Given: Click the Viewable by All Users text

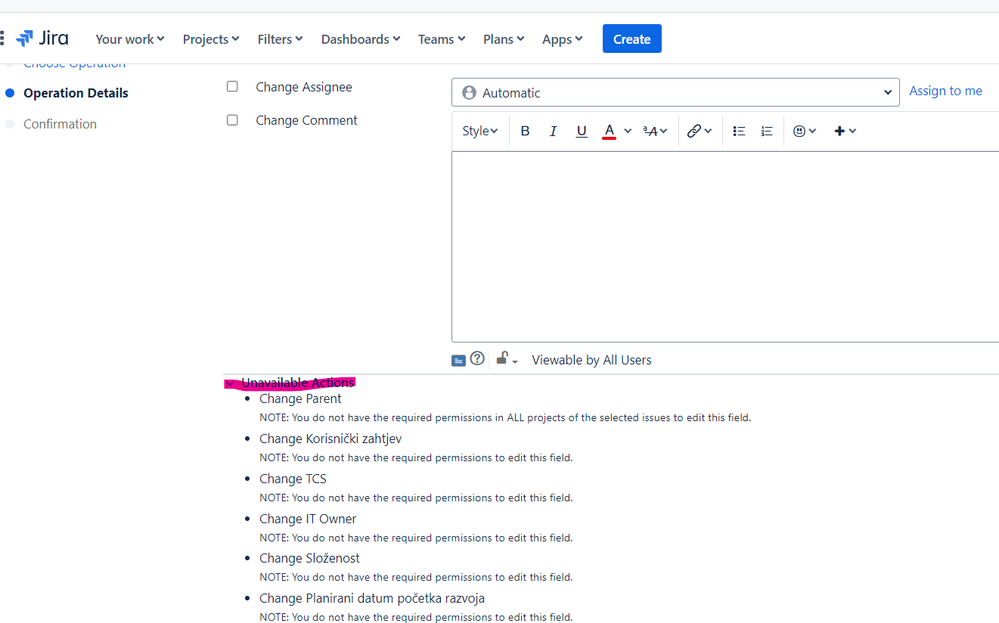Looking at the screenshot, I should (592, 361).
